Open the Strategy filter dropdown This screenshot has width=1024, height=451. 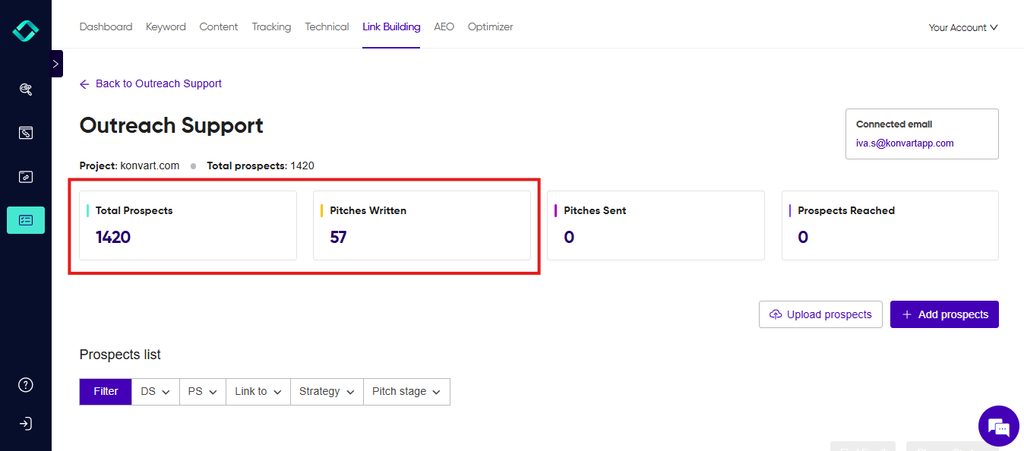pyautogui.click(x=327, y=392)
